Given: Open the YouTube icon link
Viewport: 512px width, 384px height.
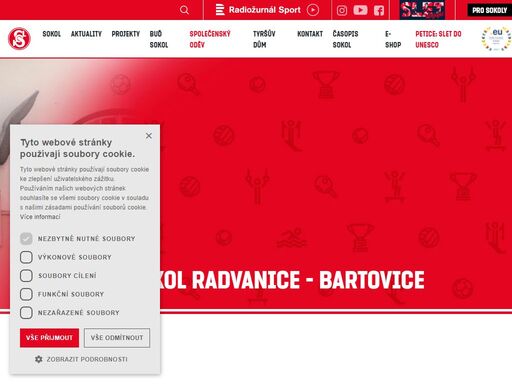Looking at the screenshot, I should coord(360,10).
